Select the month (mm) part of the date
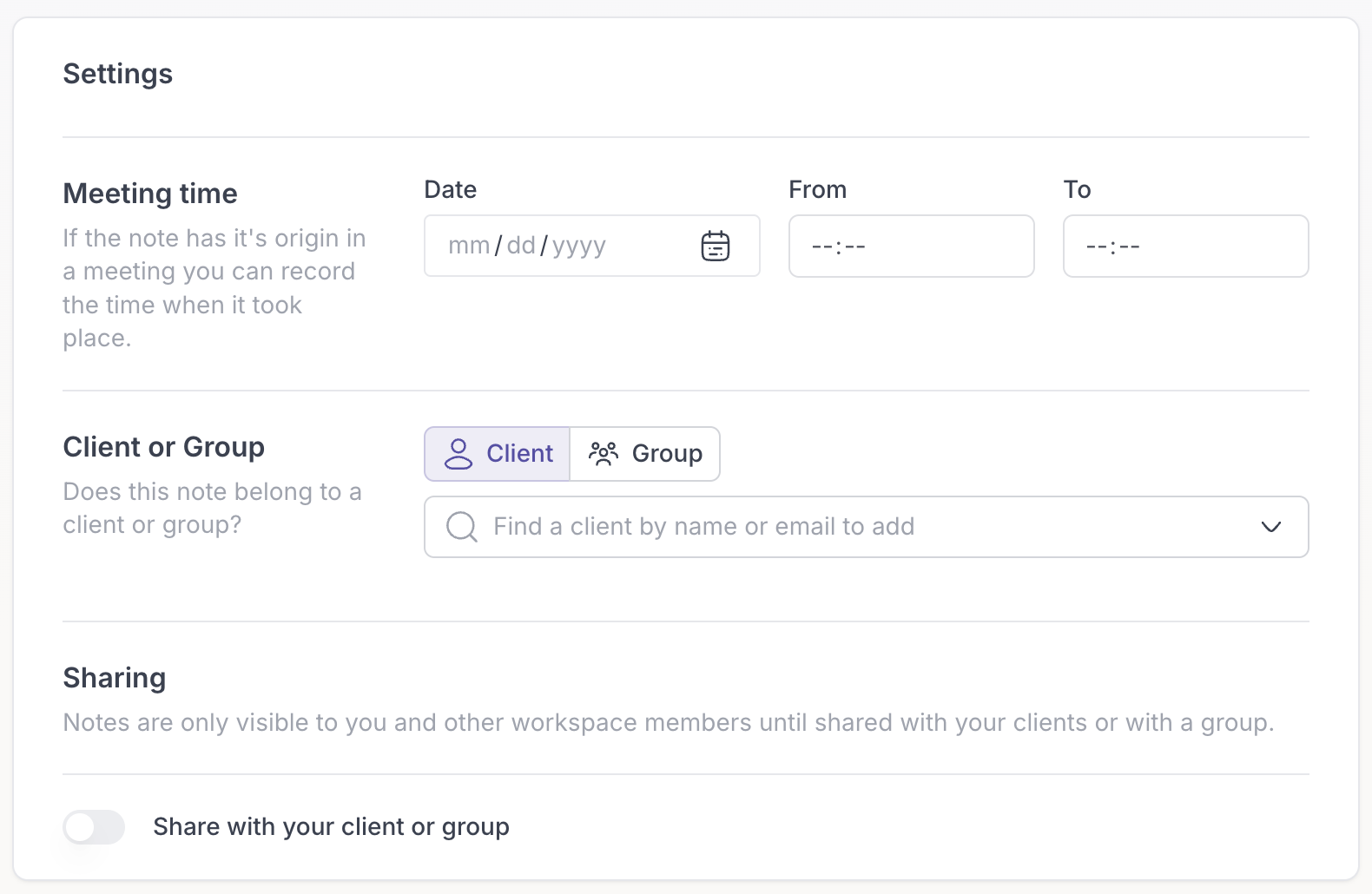Viewport: 1372px width, 894px height. coord(469,247)
